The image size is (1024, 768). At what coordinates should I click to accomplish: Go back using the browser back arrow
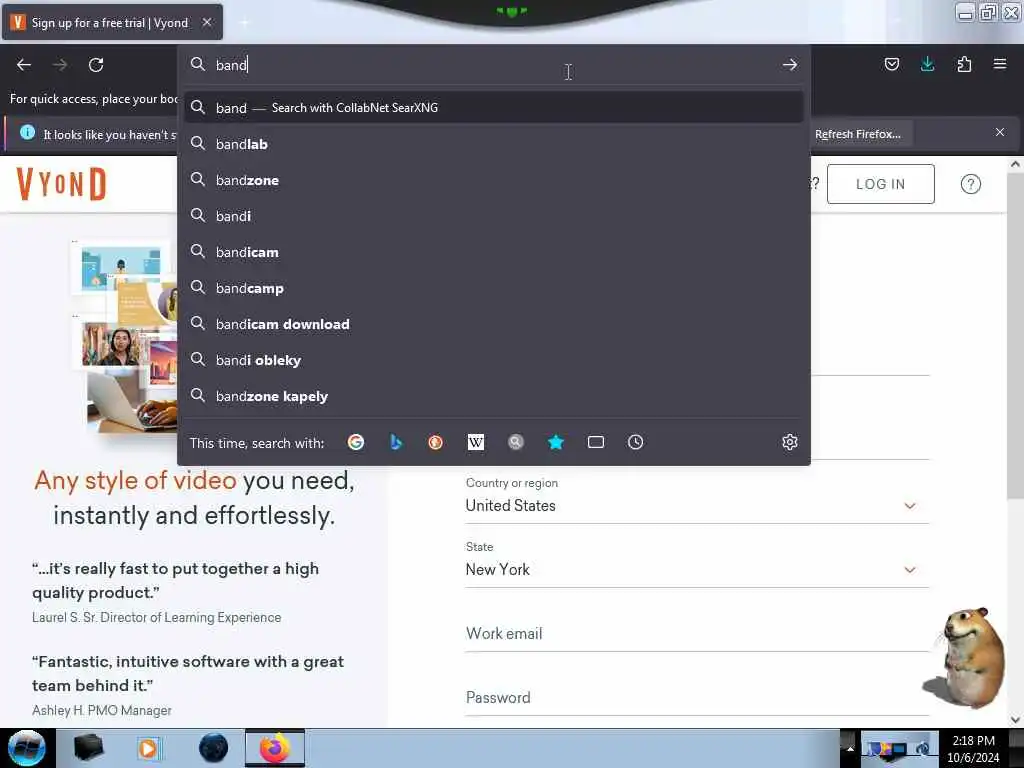[x=24, y=65]
